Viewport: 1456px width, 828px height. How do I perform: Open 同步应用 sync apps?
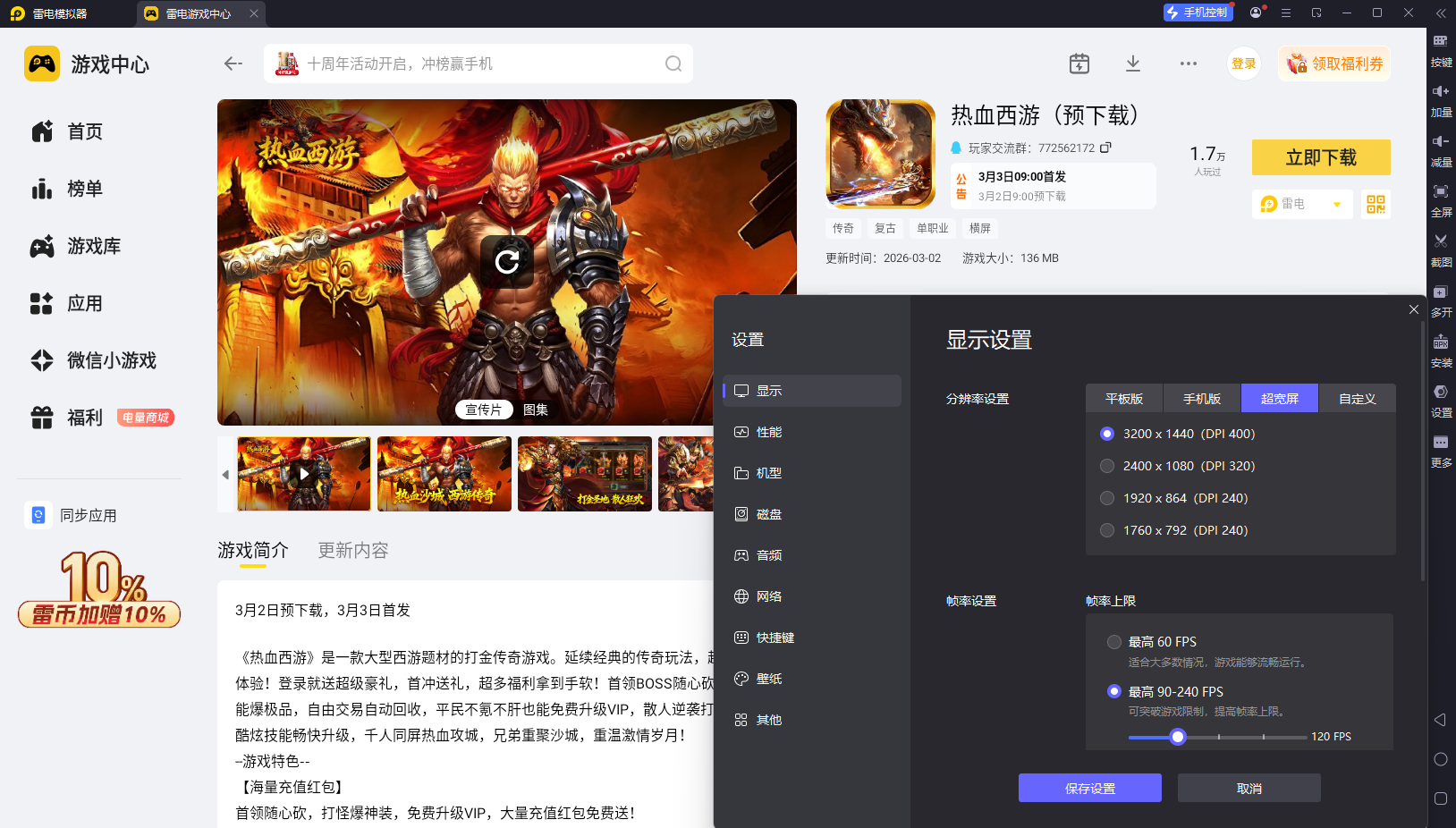pos(72,515)
